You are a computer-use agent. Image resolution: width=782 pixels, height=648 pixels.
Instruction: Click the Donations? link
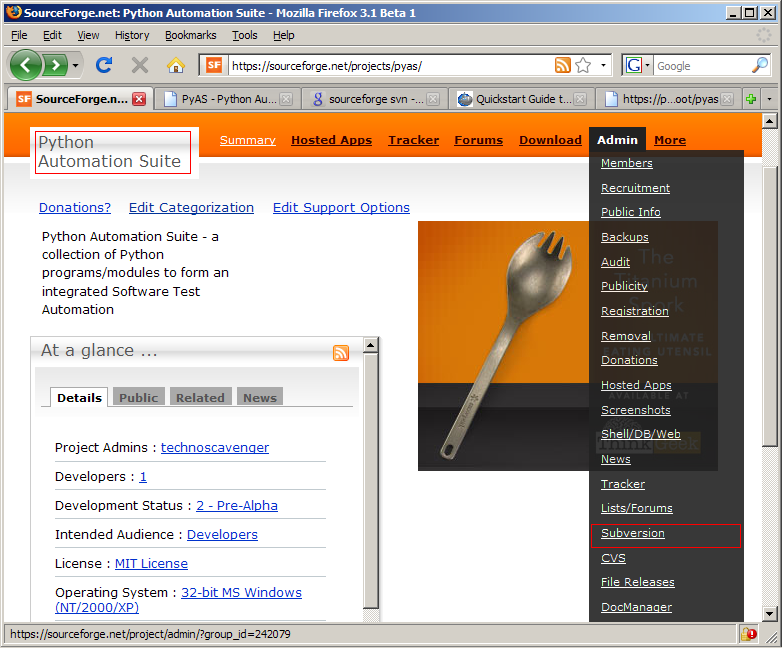[75, 208]
